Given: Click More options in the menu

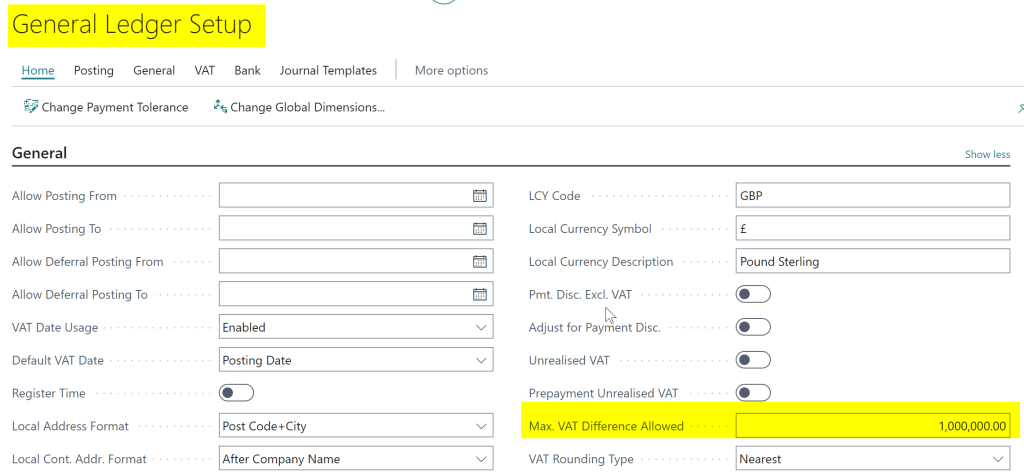Looking at the screenshot, I should 451,71.
